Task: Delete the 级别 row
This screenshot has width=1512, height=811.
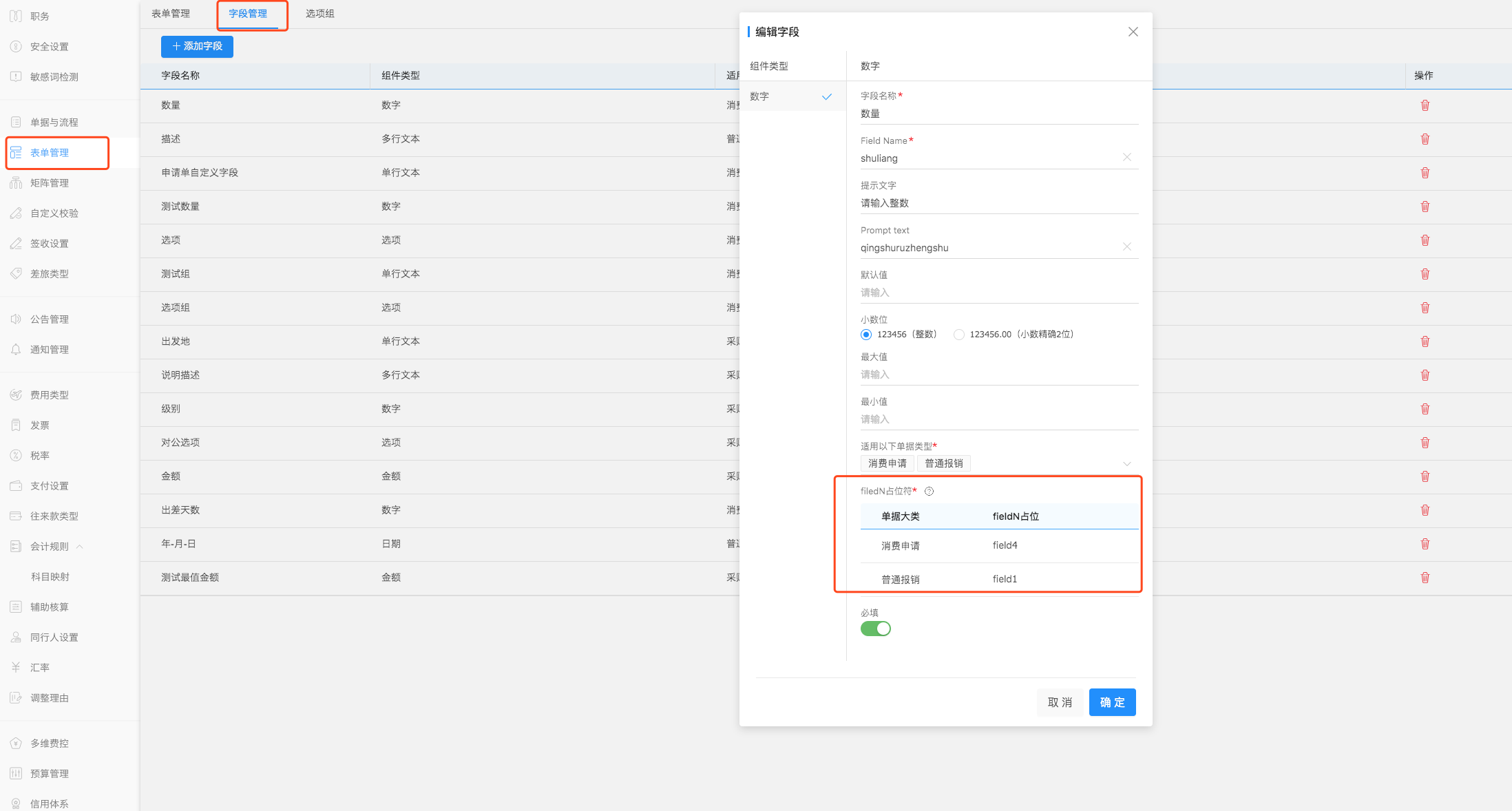Action: (1425, 409)
